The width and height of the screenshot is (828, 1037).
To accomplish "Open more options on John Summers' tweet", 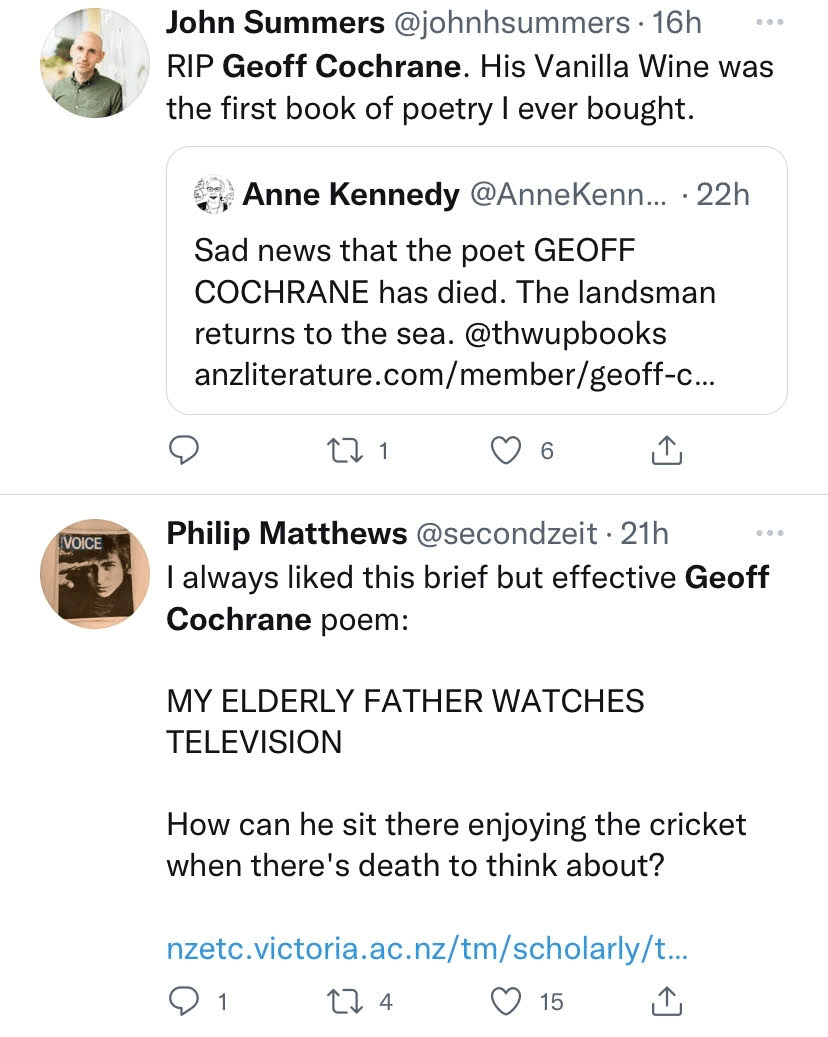I will pyautogui.click(x=771, y=22).
